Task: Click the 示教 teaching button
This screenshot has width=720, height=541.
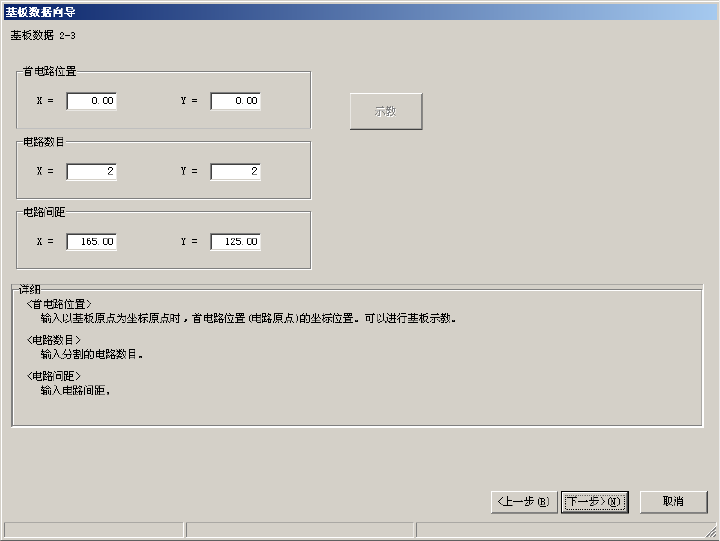Action: [386, 111]
